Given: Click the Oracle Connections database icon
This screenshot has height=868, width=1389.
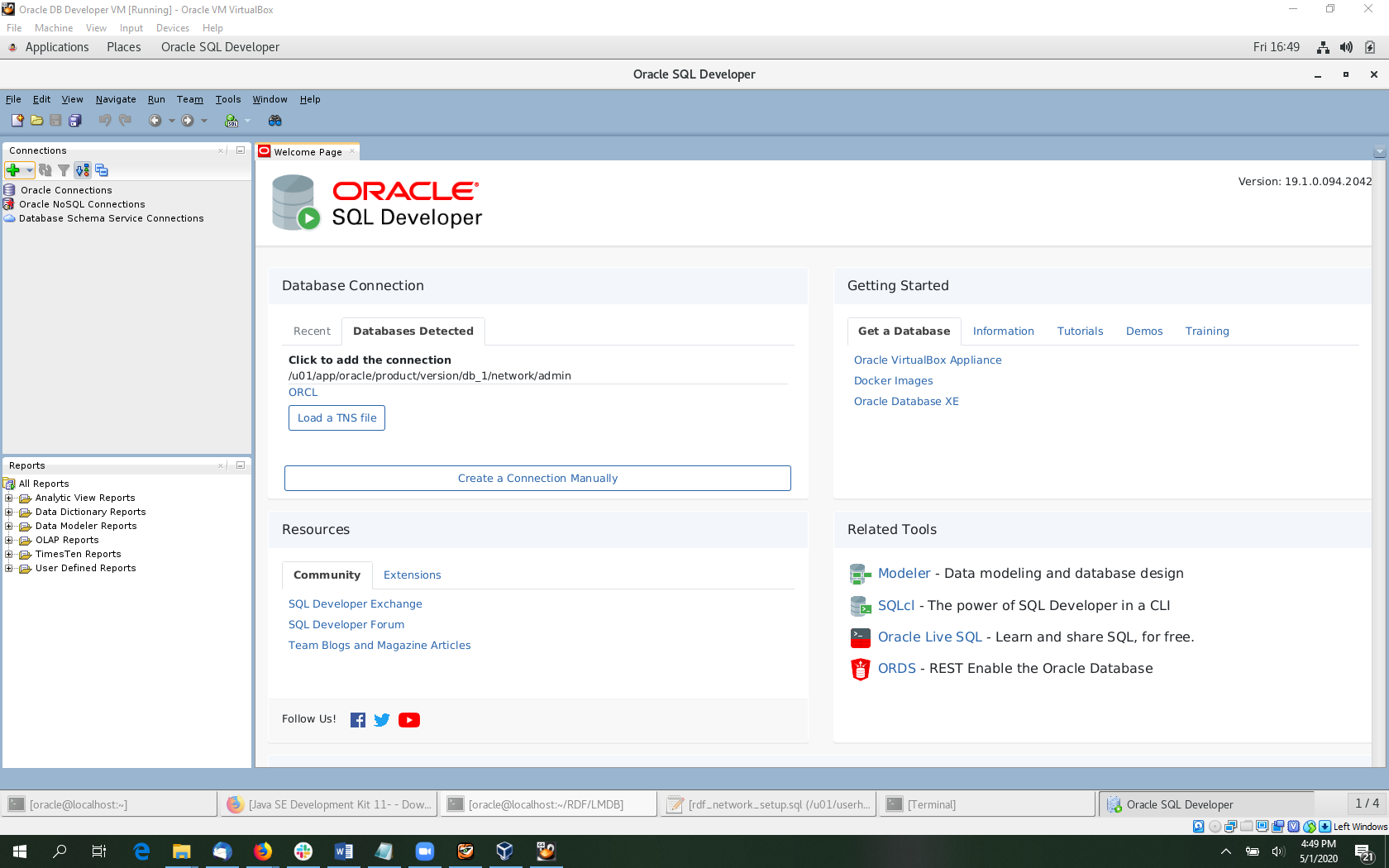Looking at the screenshot, I should pyautogui.click(x=9, y=190).
